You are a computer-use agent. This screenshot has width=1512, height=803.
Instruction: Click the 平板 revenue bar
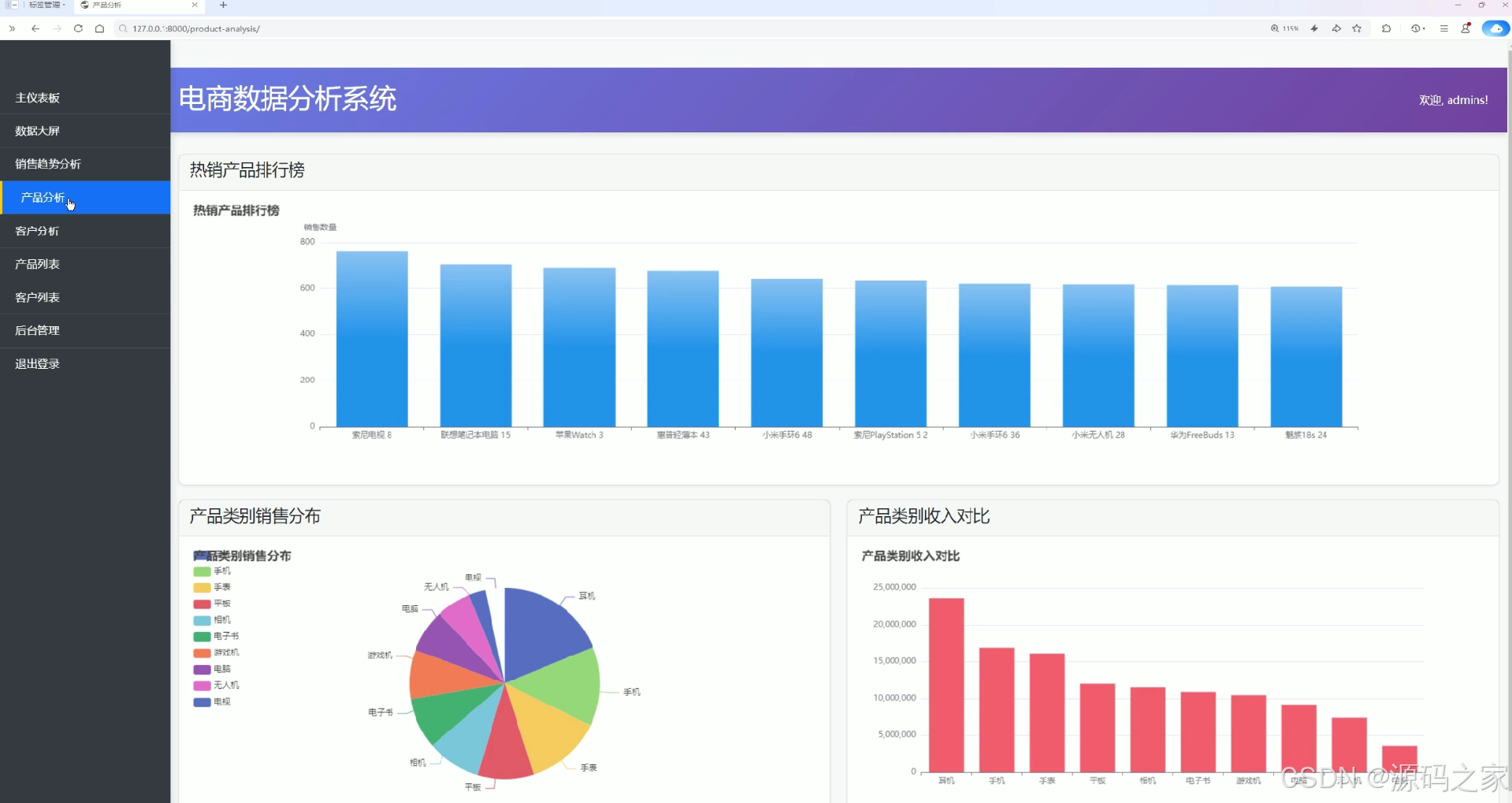1098,728
